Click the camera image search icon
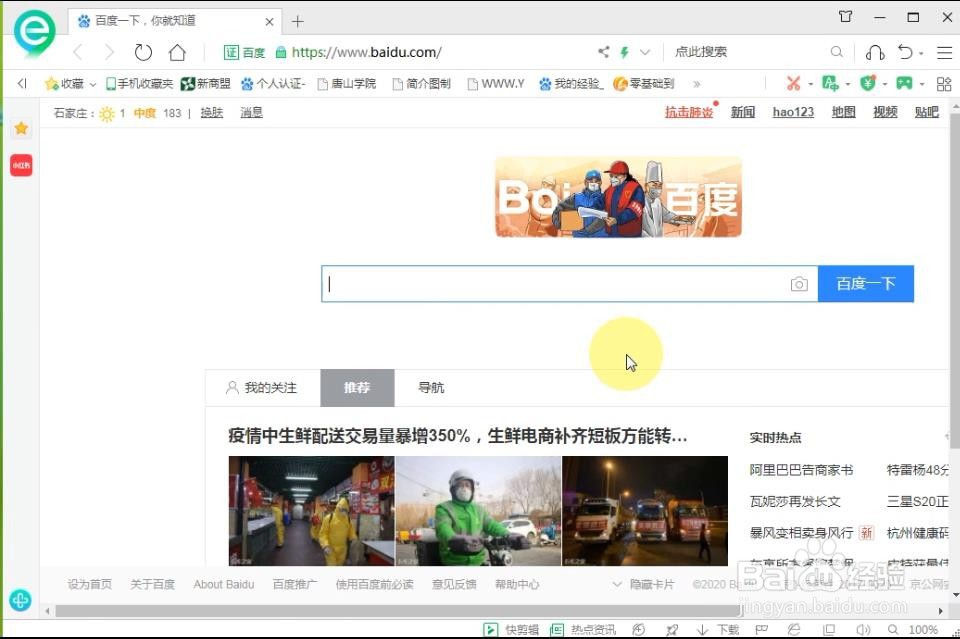 tap(799, 284)
